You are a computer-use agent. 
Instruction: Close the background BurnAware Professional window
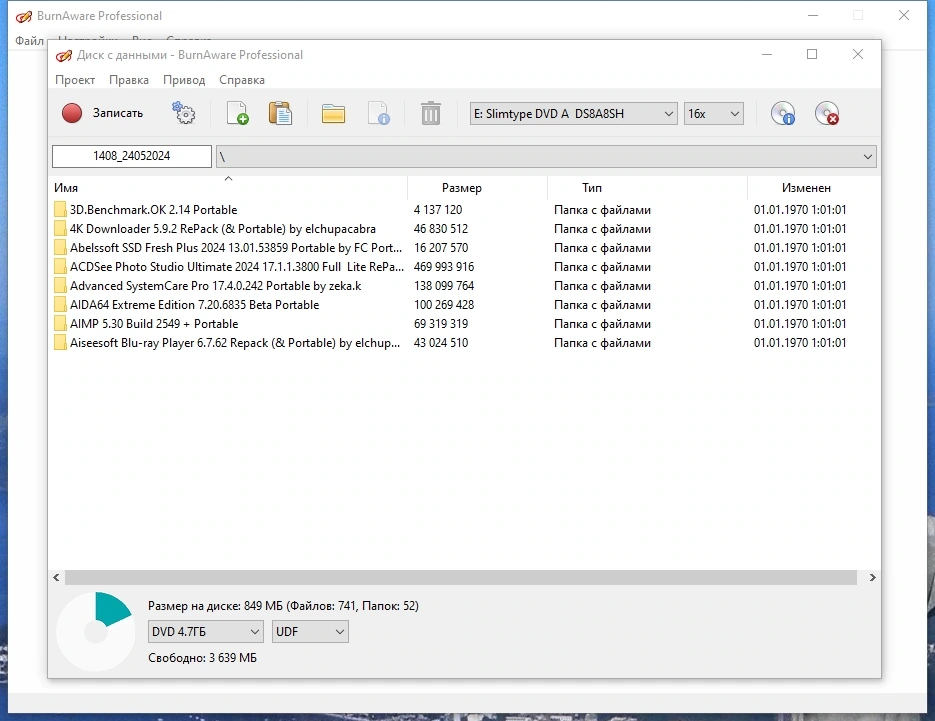904,16
